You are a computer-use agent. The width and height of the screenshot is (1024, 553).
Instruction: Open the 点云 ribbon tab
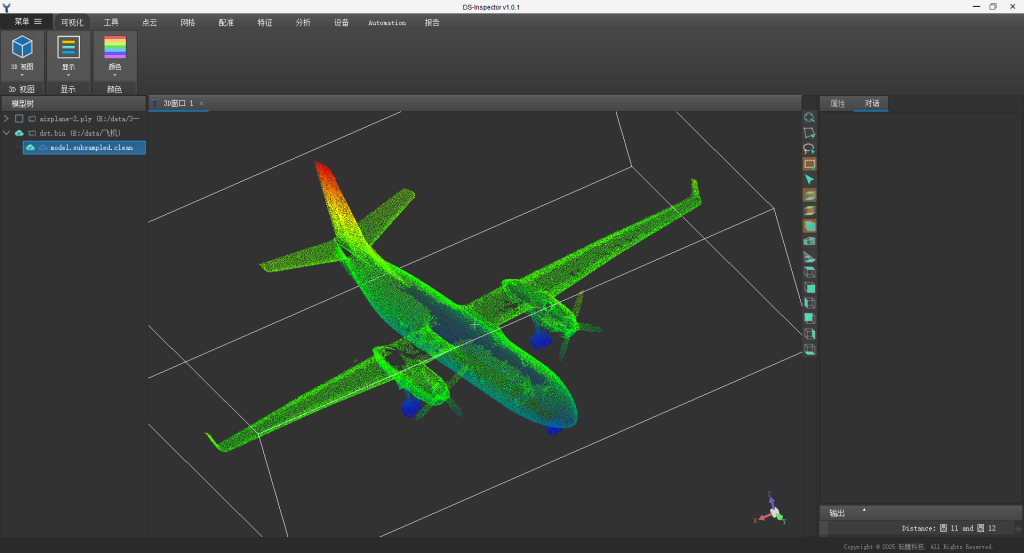150,22
